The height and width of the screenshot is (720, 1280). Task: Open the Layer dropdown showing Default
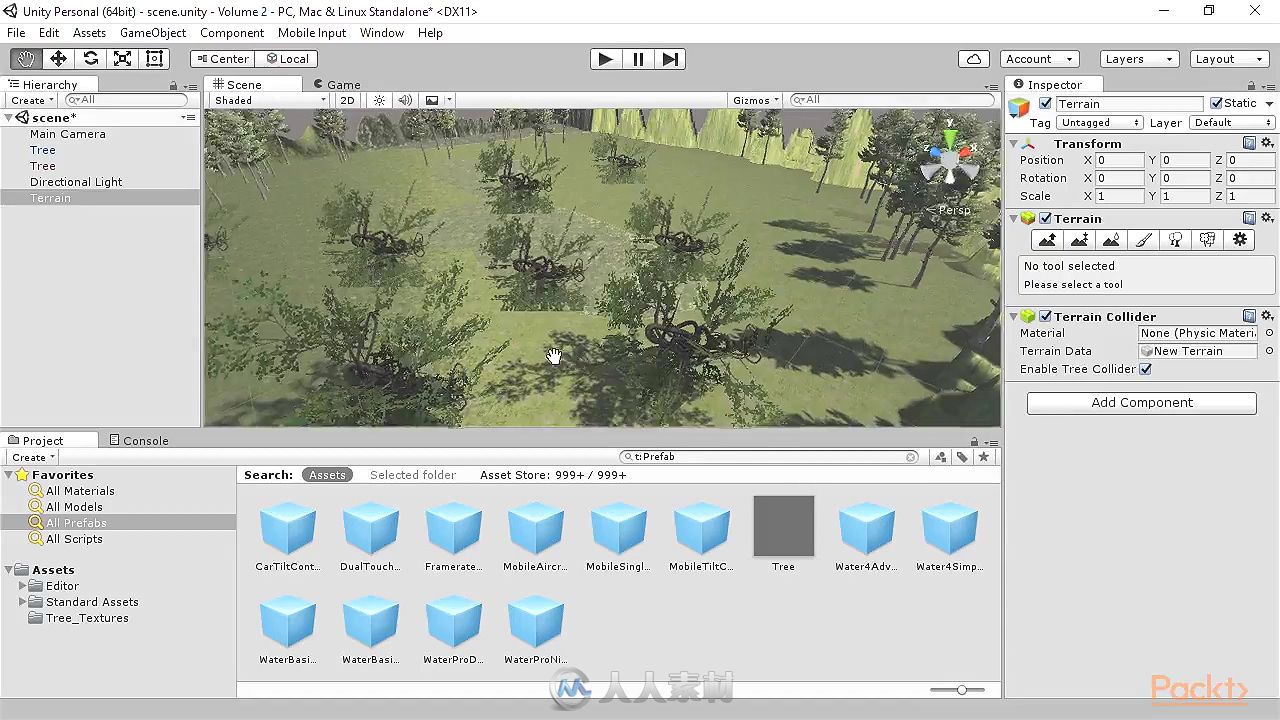tap(1232, 123)
